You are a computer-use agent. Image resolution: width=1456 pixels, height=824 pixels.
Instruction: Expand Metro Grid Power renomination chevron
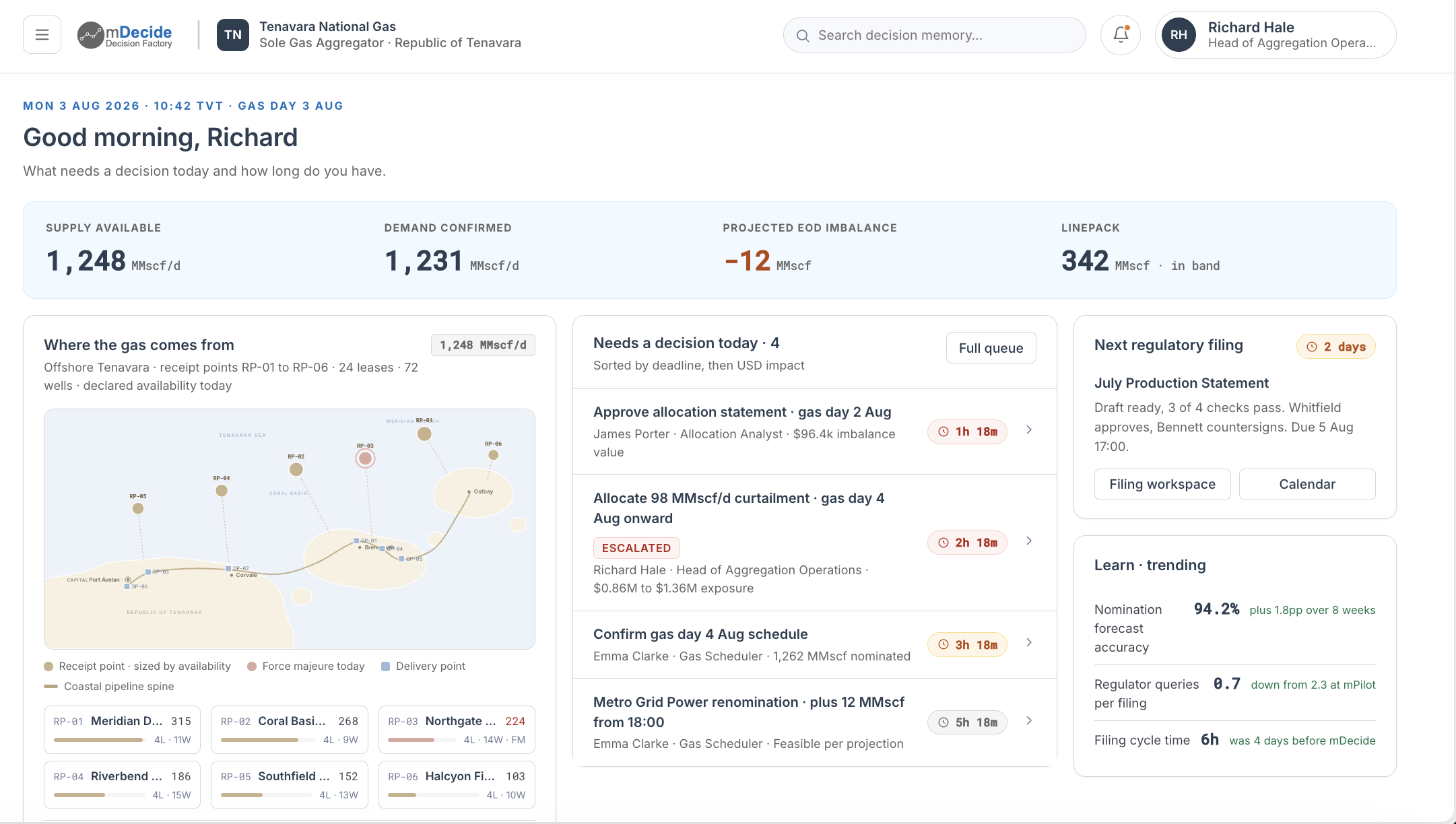tap(1029, 721)
